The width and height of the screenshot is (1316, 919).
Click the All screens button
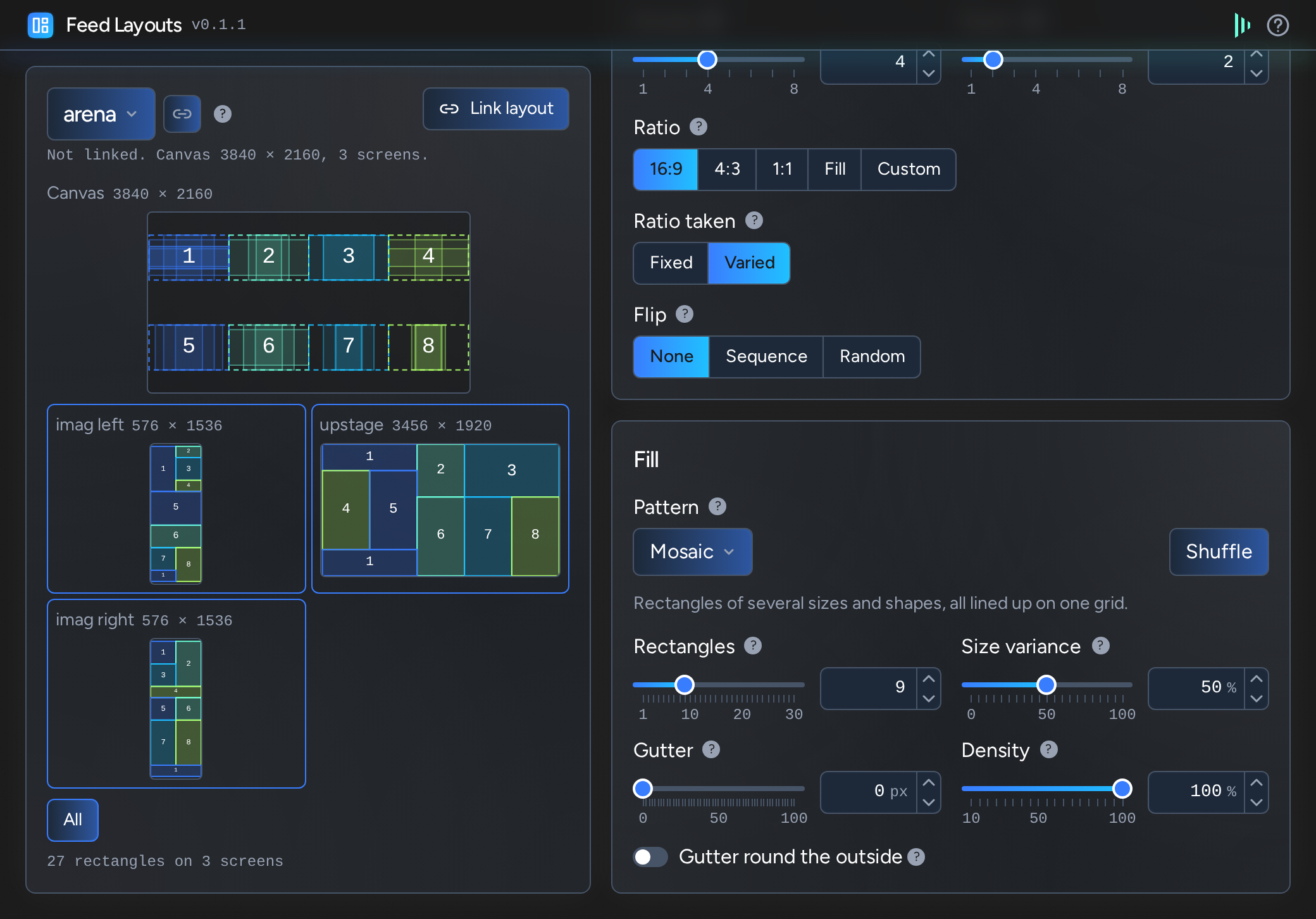click(73, 820)
